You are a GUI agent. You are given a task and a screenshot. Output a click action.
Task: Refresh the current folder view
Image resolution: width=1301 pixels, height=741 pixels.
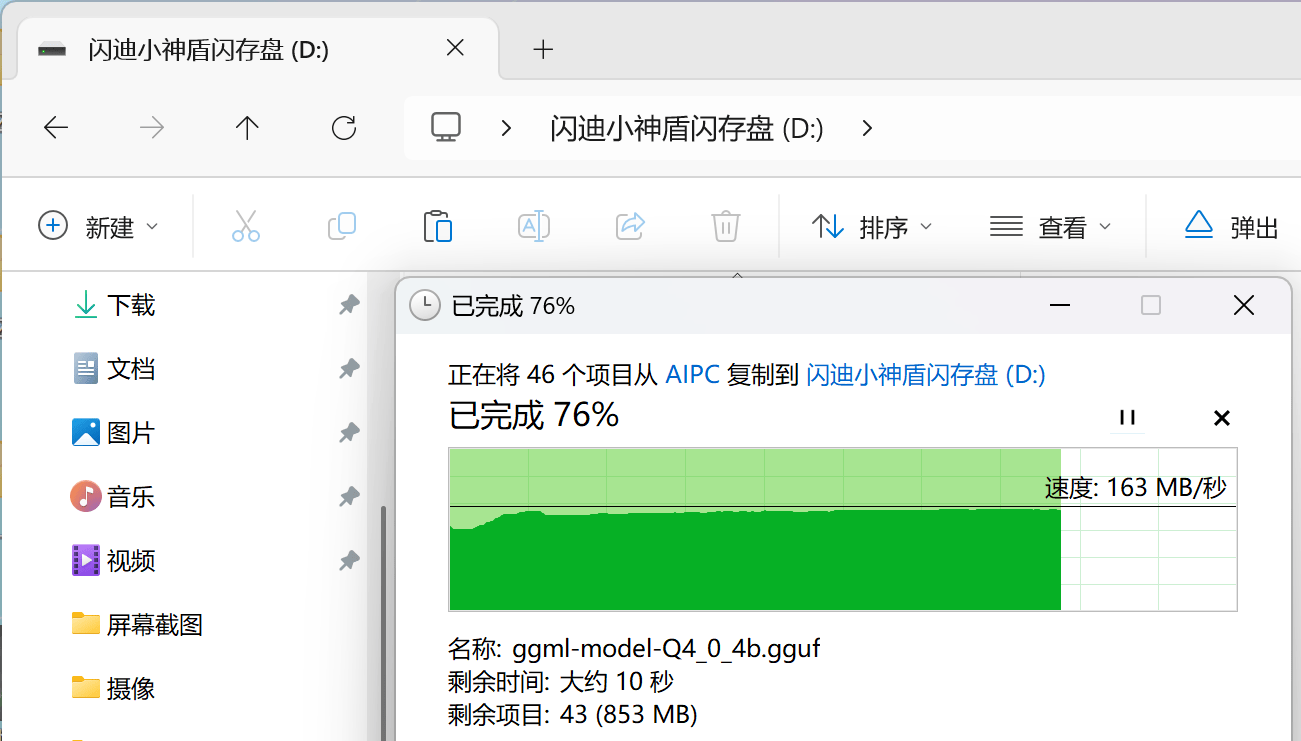click(343, 128)
